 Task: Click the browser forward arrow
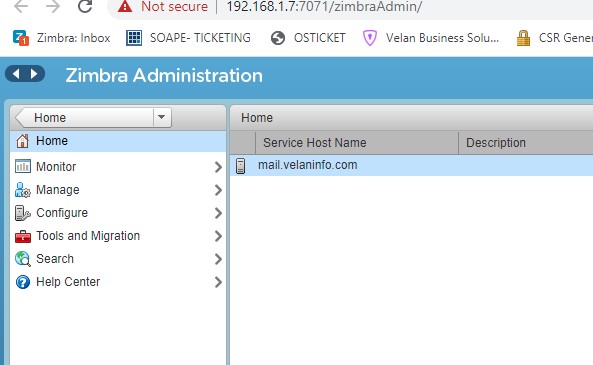(x=53, y=6)
